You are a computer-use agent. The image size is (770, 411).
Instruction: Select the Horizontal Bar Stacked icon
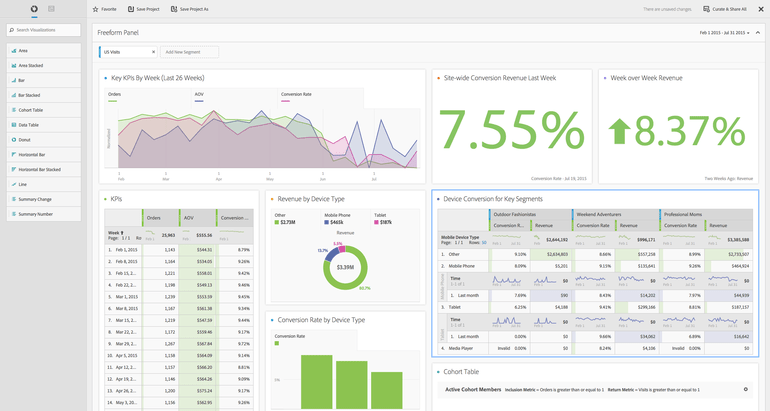[x=14, y=169]
